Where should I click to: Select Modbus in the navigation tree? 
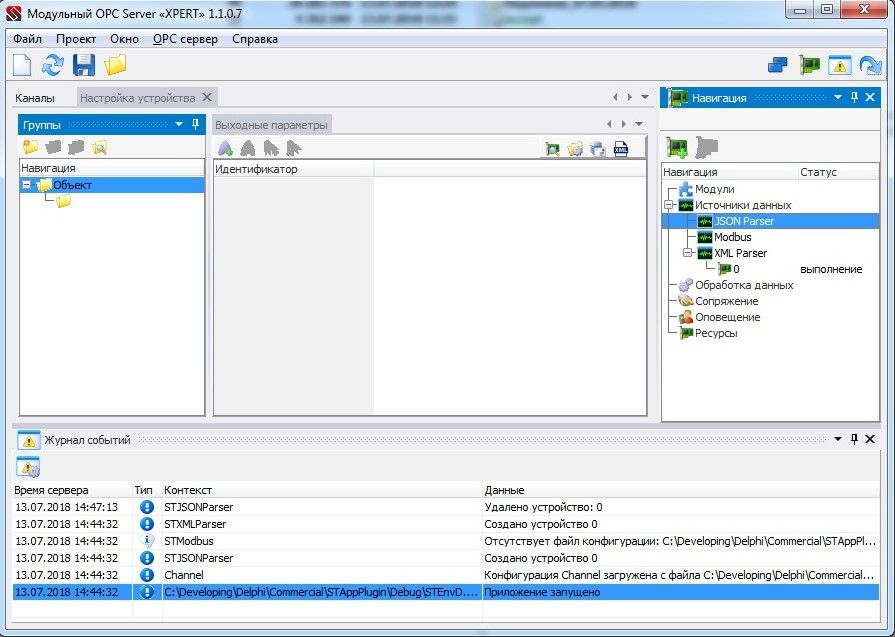[732, 237]
